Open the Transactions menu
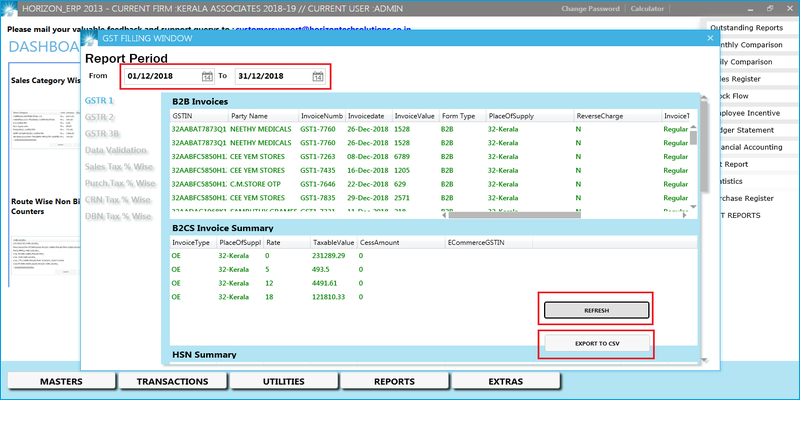 (x=172, y=382)
